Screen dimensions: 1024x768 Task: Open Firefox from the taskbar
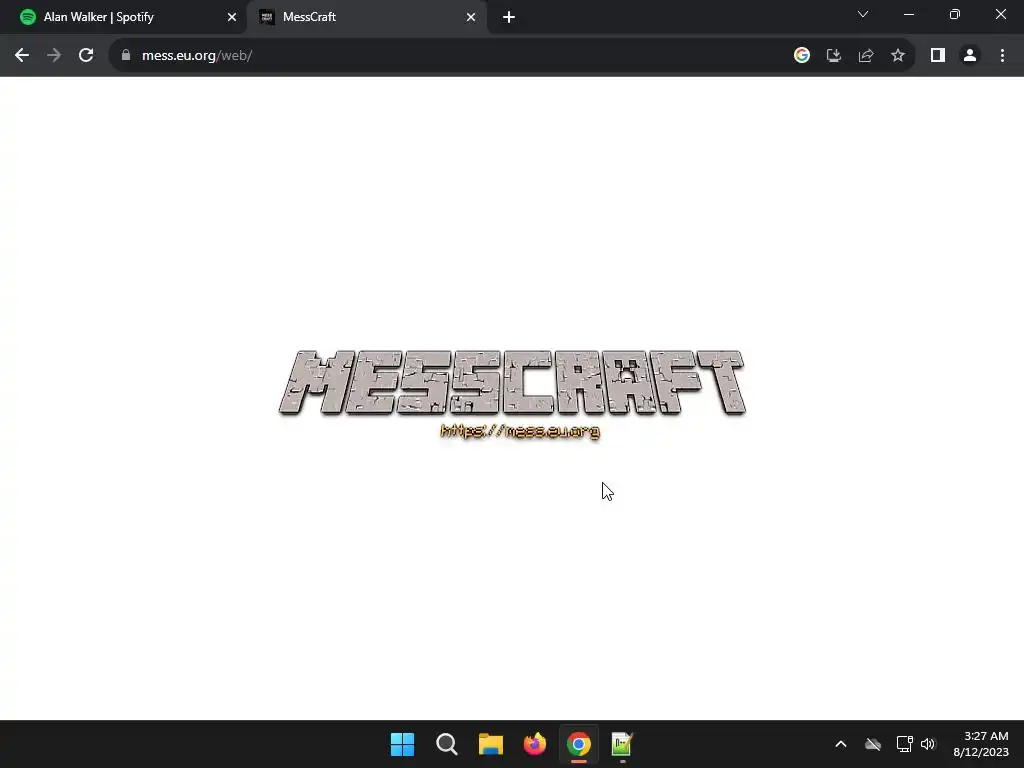pyautogui.click(x=535, y=744)
